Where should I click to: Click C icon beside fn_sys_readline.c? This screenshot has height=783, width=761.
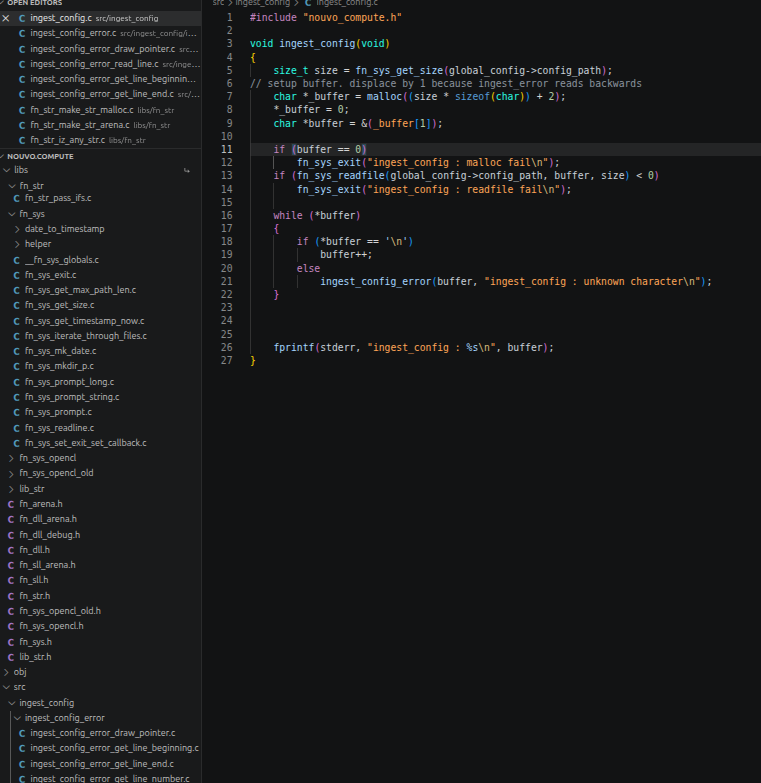pos(16,428)
